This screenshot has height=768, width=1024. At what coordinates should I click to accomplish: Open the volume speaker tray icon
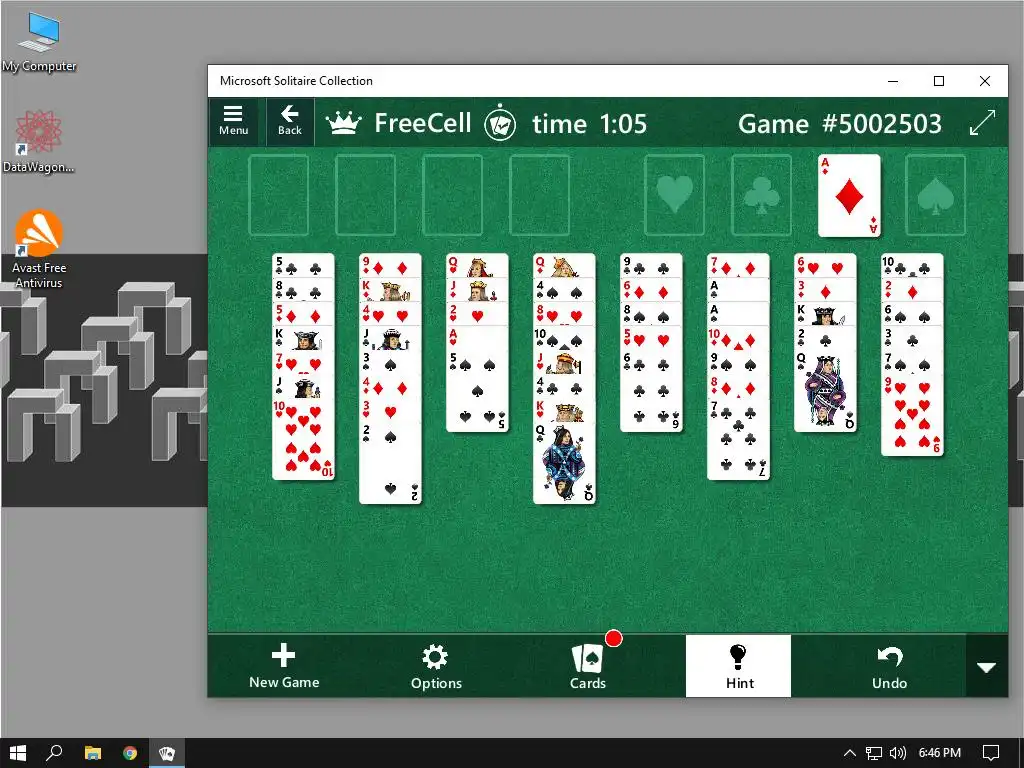[x=898, y=753]
